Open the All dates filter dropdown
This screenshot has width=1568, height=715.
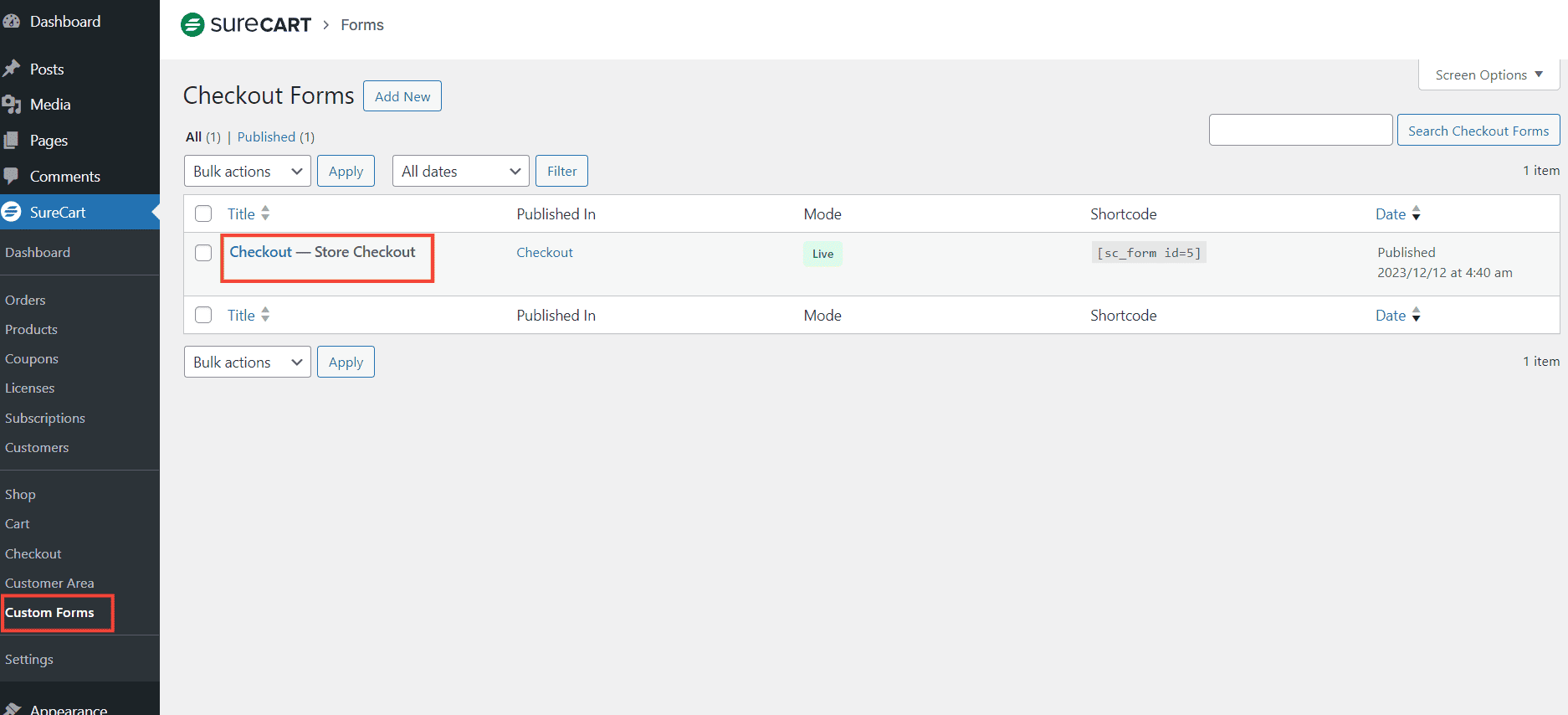[460, 172]
